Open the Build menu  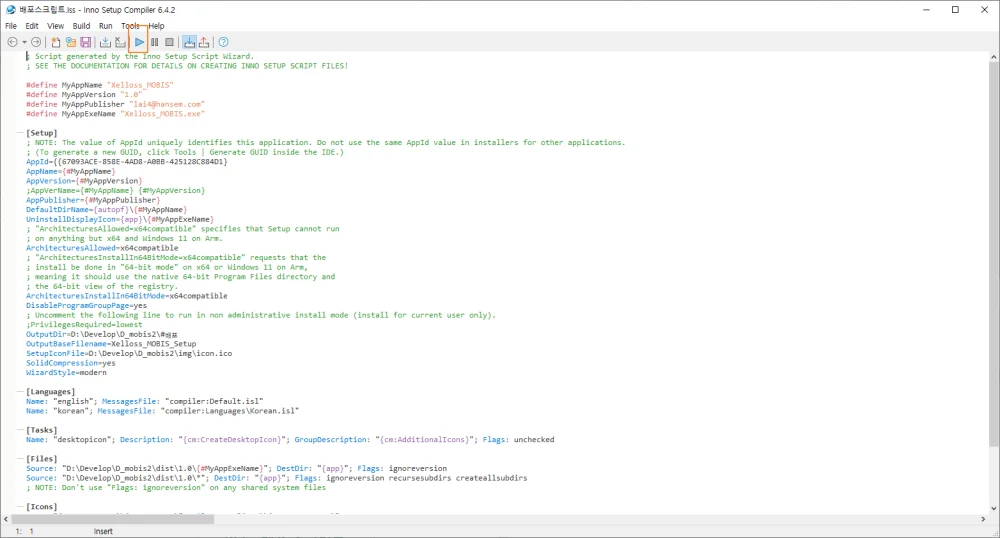[81, 26]
